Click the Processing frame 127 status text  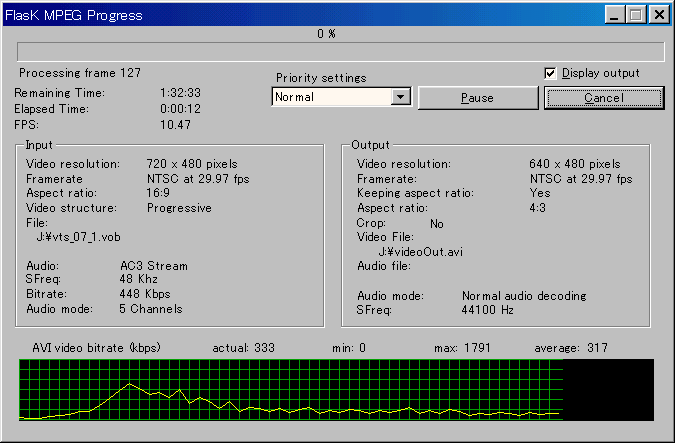[80, 73]
